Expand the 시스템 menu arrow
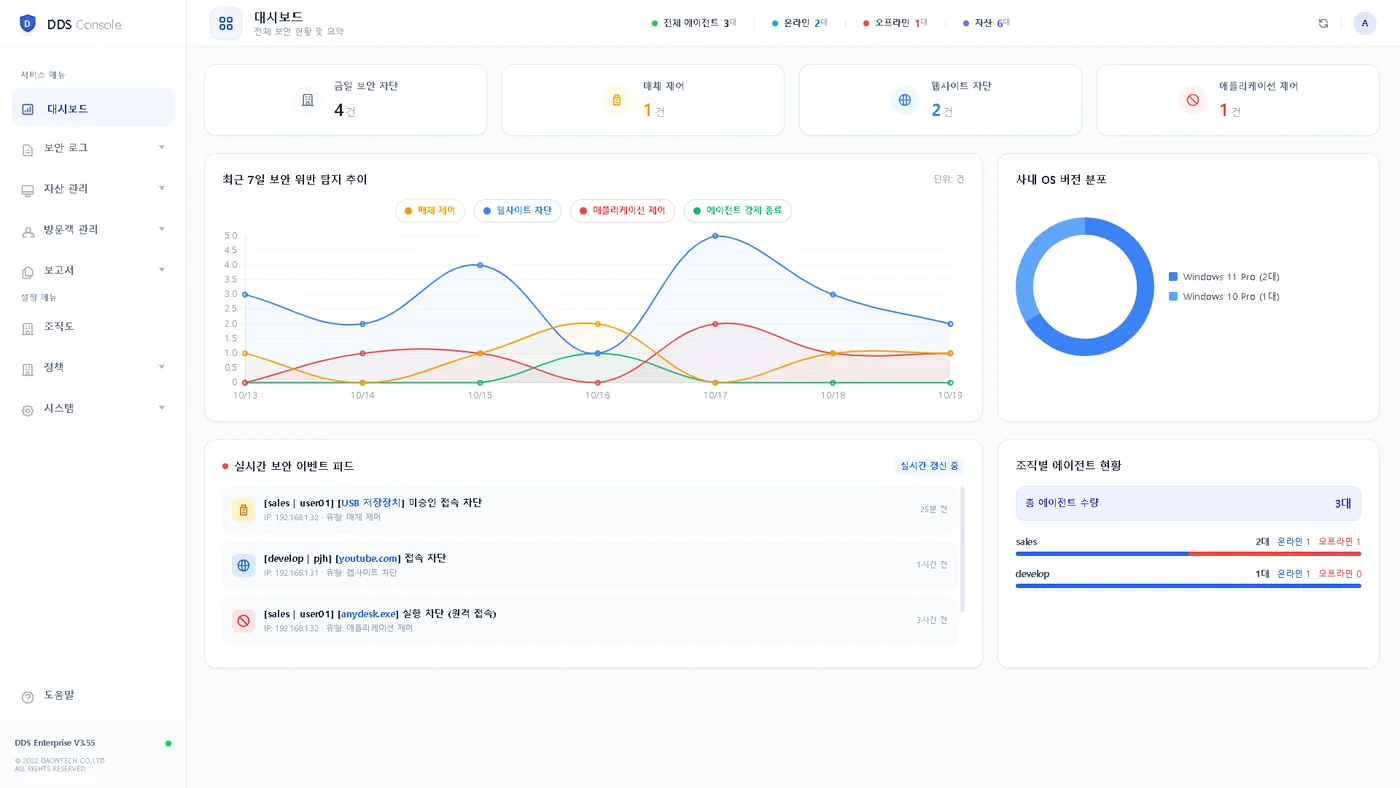 (162, 408)
